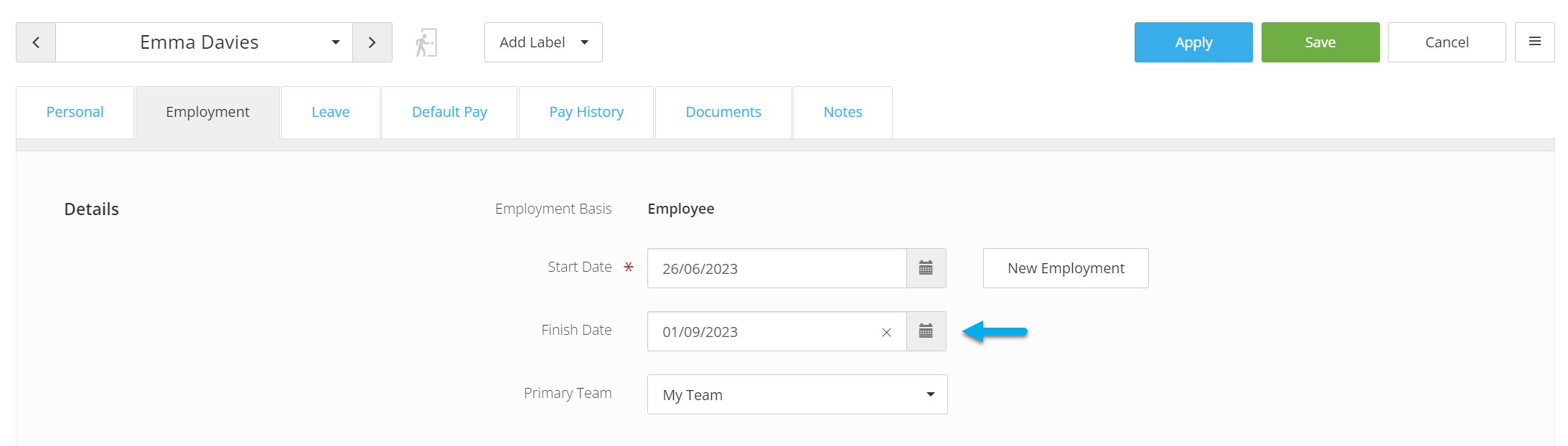Cancel the employee changes
The image size is (1568, 446).
point(1447,42)
